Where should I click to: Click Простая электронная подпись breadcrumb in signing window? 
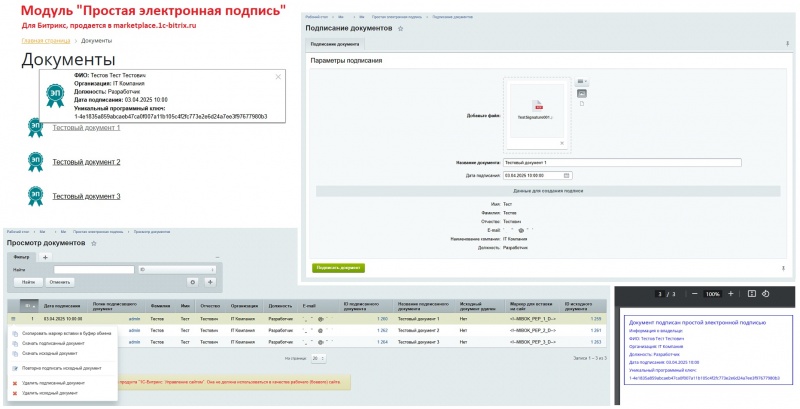point(399,17)
